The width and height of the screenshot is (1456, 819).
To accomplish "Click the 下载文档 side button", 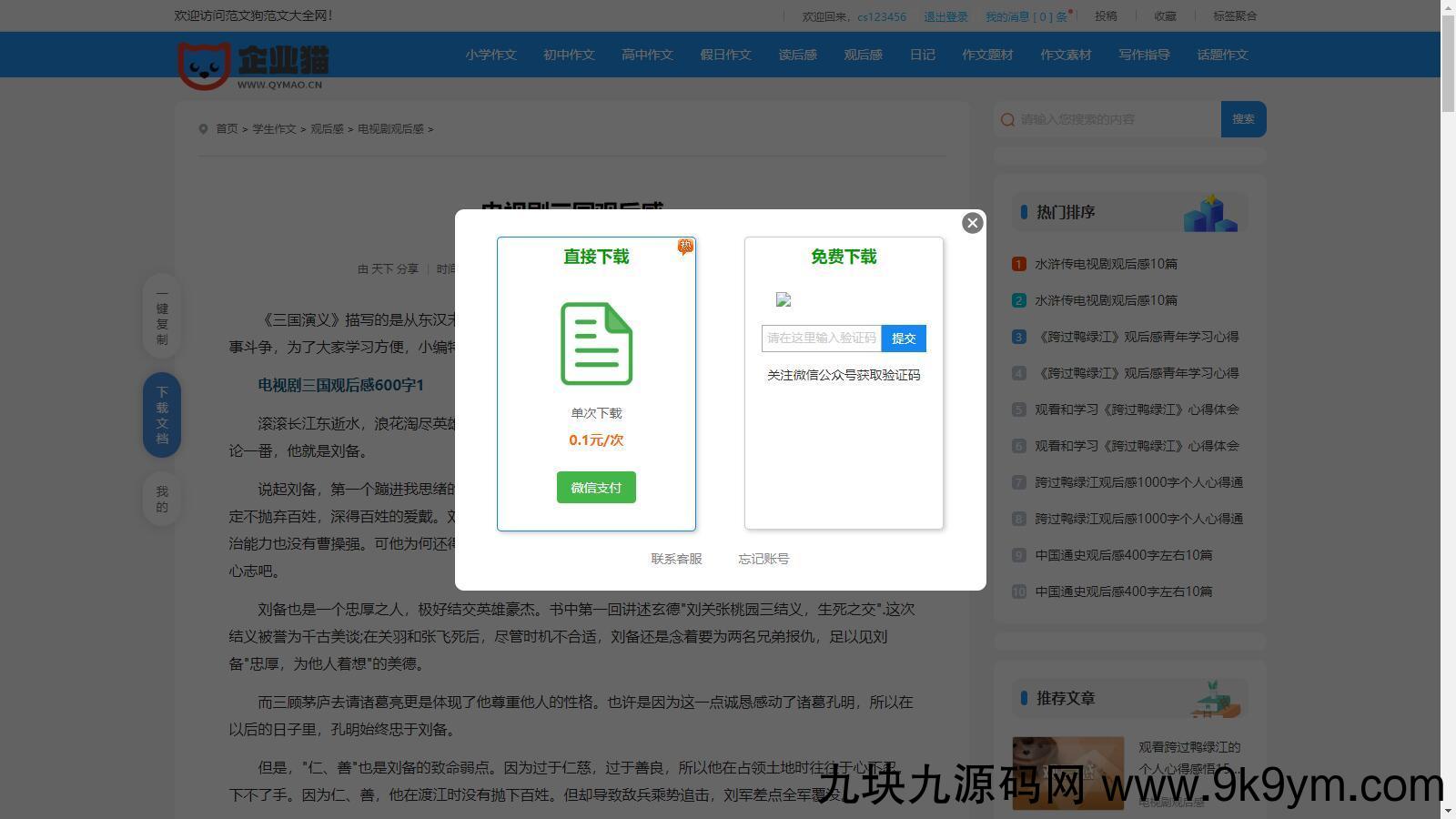I will click(x=162, y=415).
